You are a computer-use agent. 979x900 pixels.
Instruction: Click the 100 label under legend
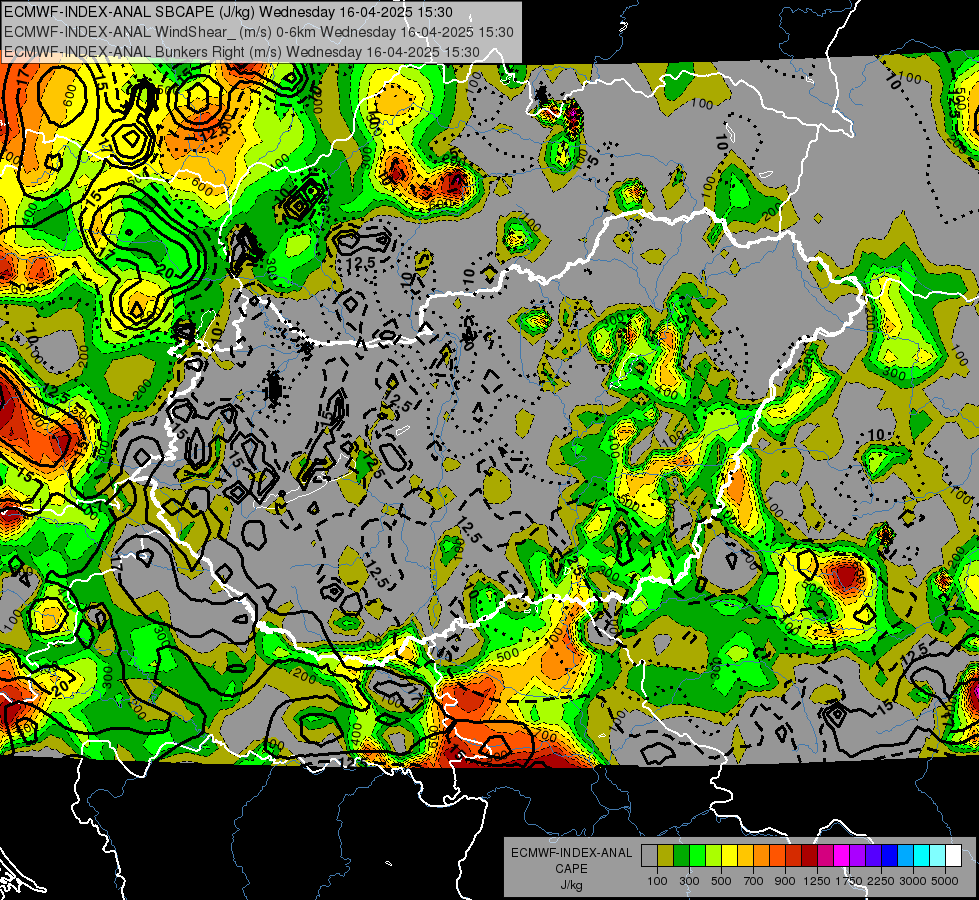point(657,881)
